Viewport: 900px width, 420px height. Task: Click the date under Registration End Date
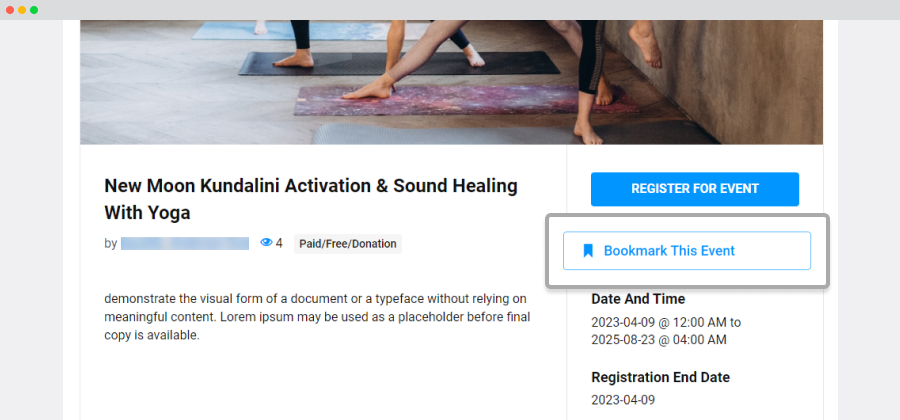pos(622,399)
